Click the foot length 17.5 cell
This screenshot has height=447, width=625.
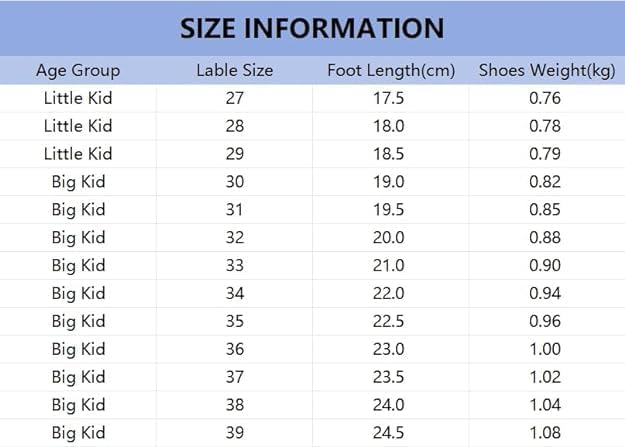(392, 98)
